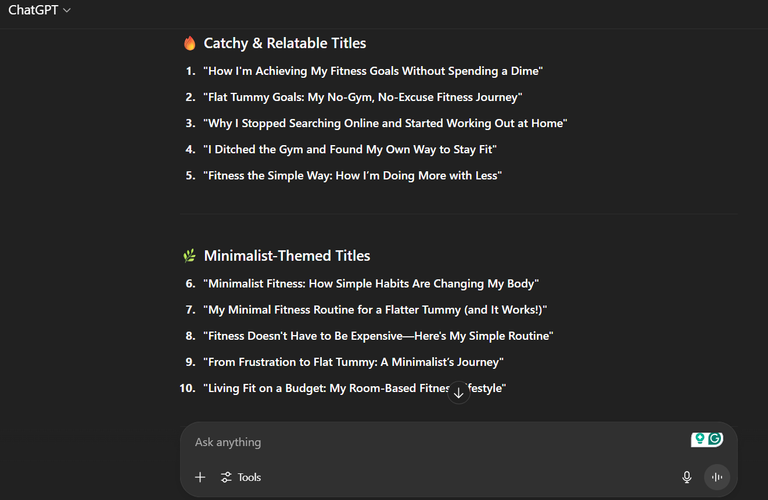768x500 pixels.
Task: Click the green lightbulb extension icon
Action: 700,439
